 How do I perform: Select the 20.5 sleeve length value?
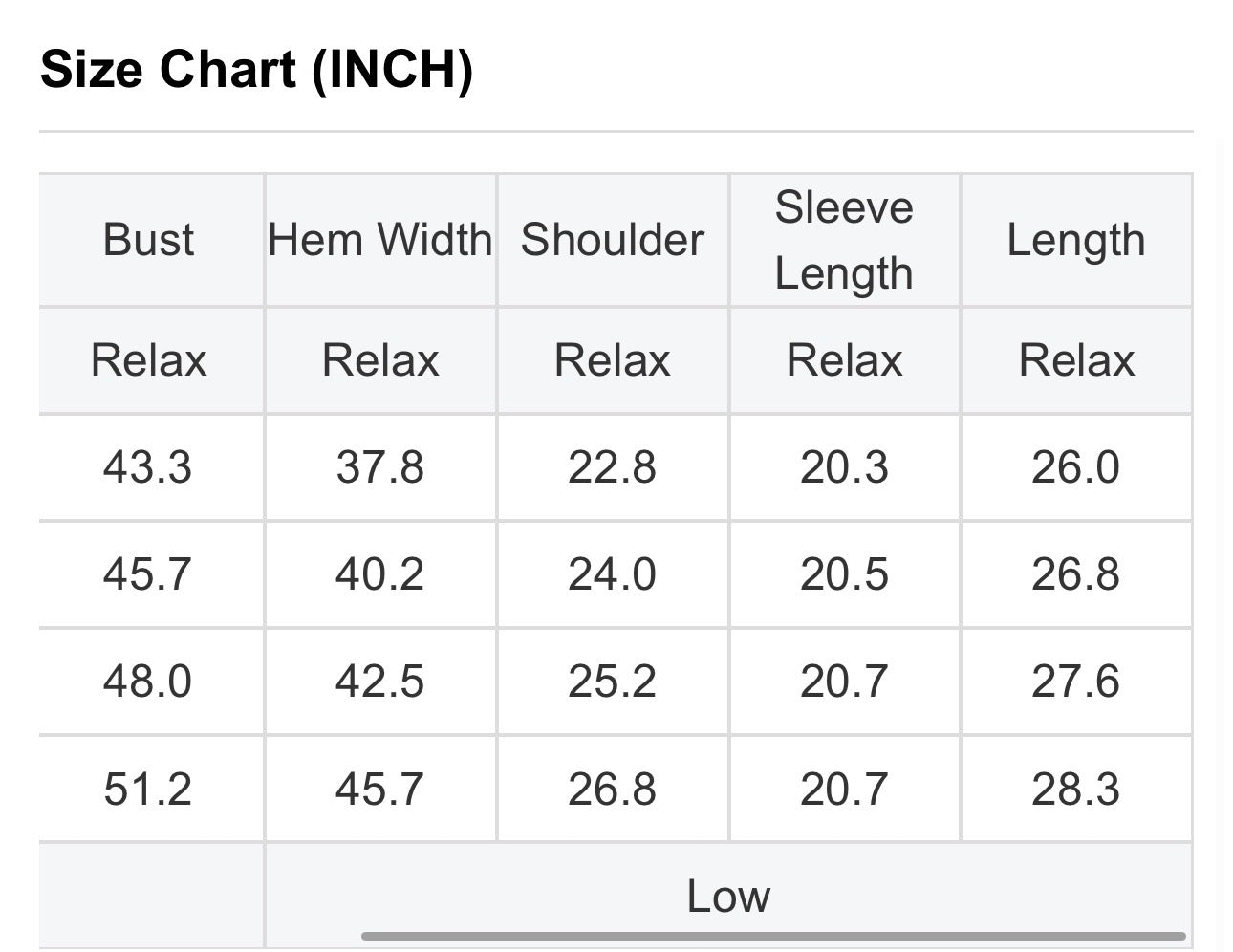[x=844, y=574]
